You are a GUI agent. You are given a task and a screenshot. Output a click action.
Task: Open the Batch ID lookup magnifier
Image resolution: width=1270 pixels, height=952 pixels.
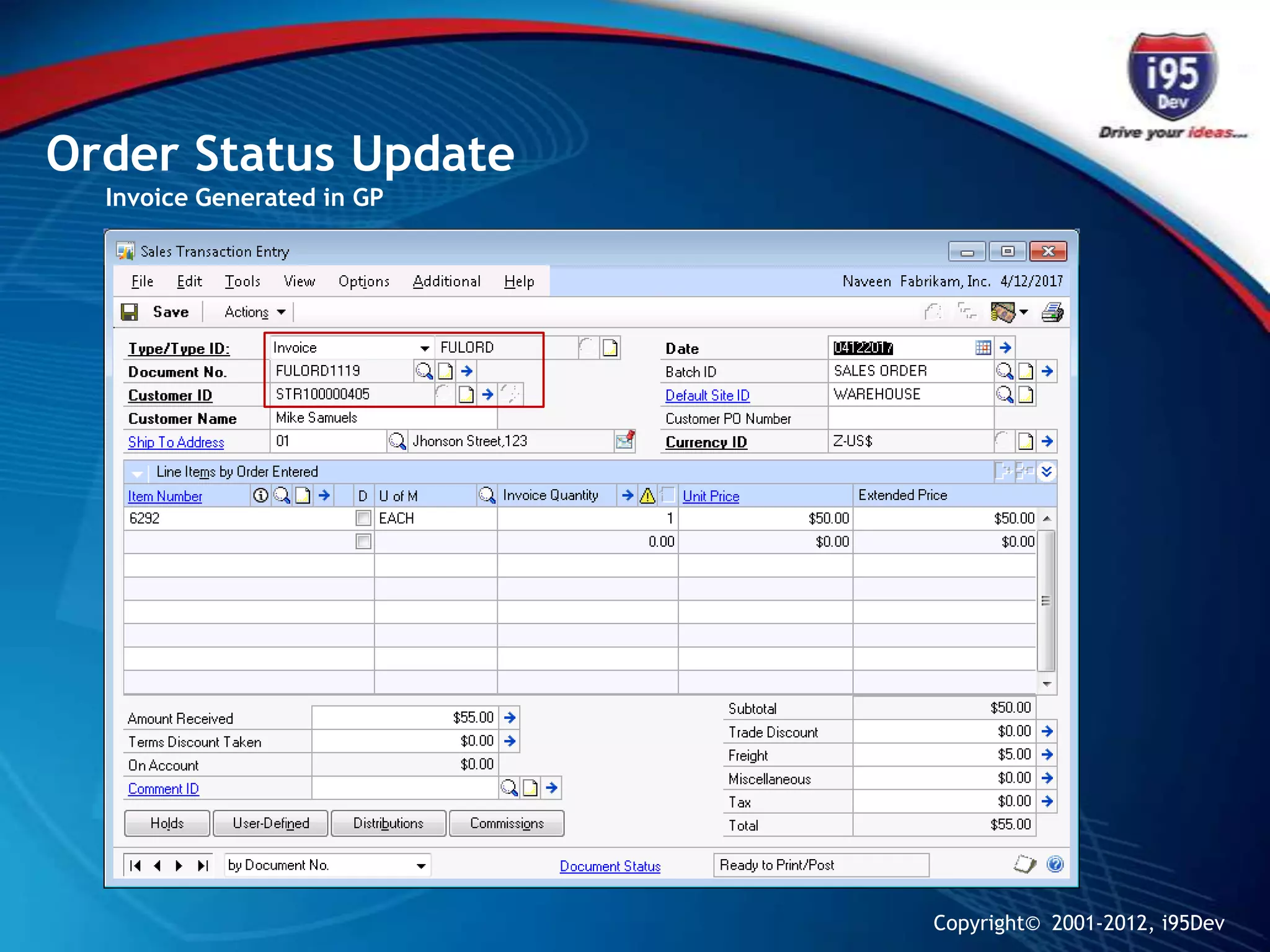pos(1005,371)
